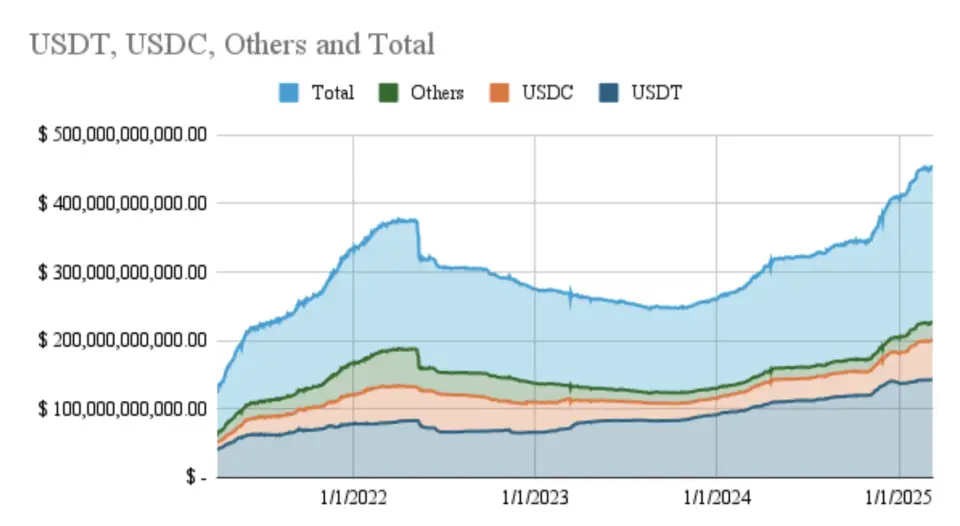Click the $ 500,000,000,000.00 axis label
Viewport: 960px width, 526px height.
coord(121,135)
